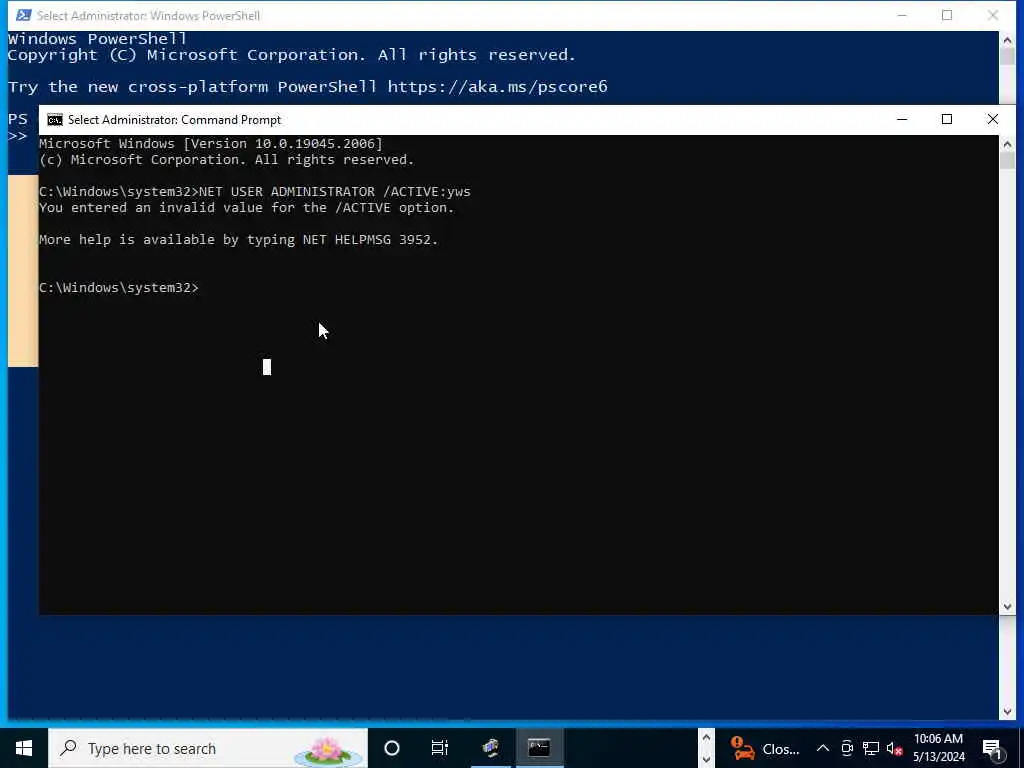
Task: Maximize the Windows PowerShell window
Action: tap(947, 15)
